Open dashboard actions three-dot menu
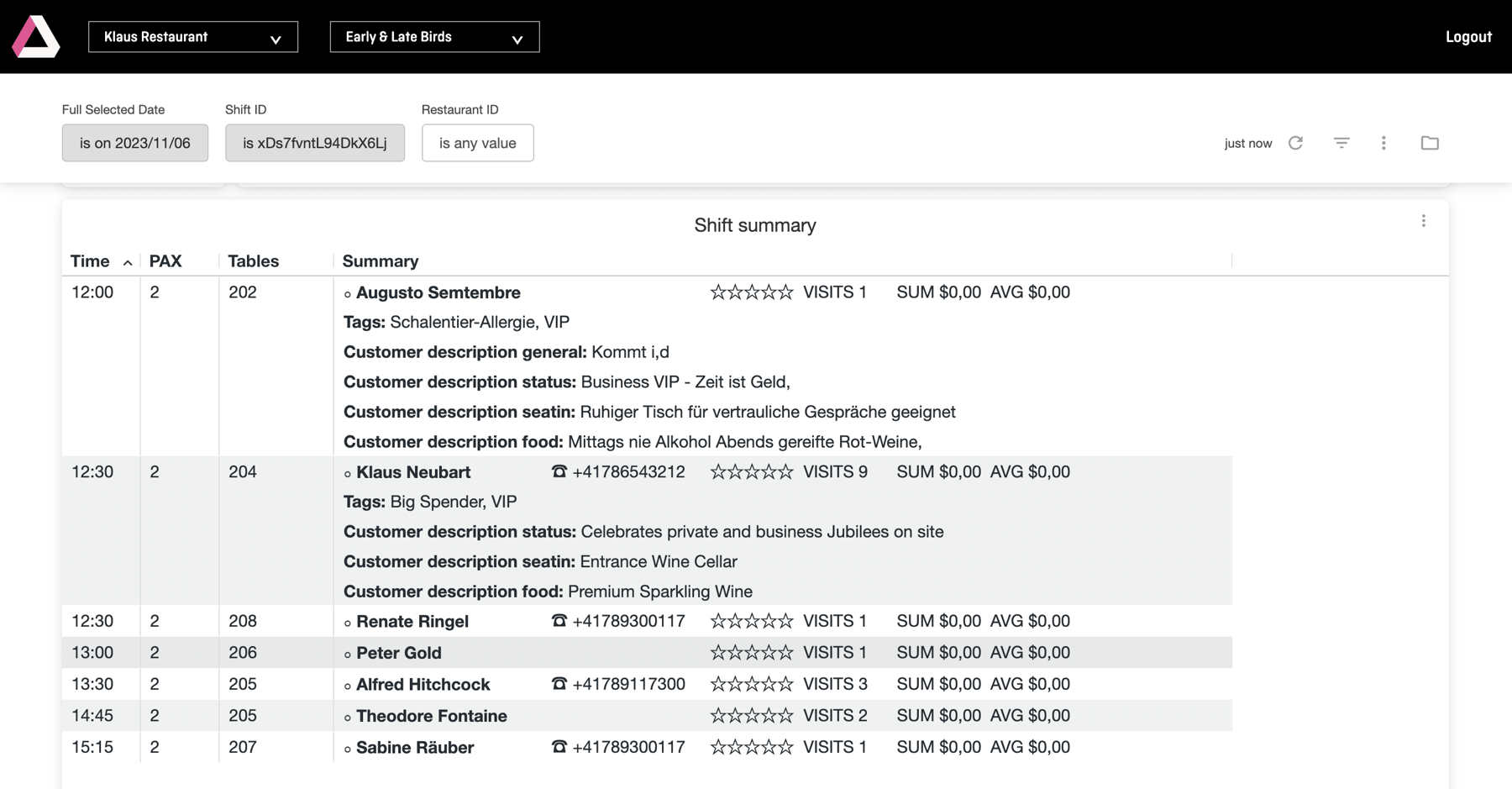The width and height of the screenshot is (1512, 789). click(x=1383, y=143)
